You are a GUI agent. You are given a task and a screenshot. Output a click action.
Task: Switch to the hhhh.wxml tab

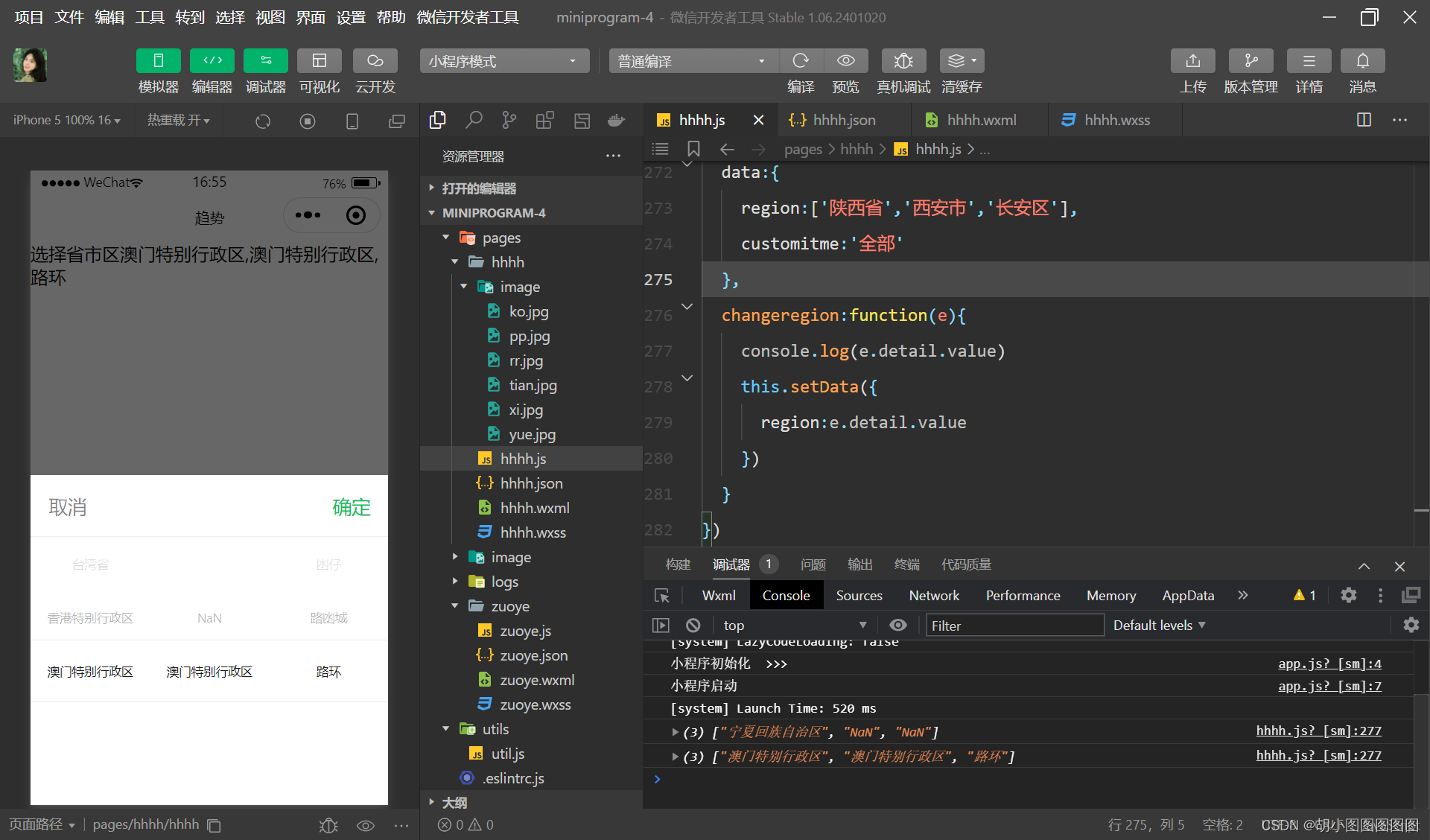coord(980,120)
